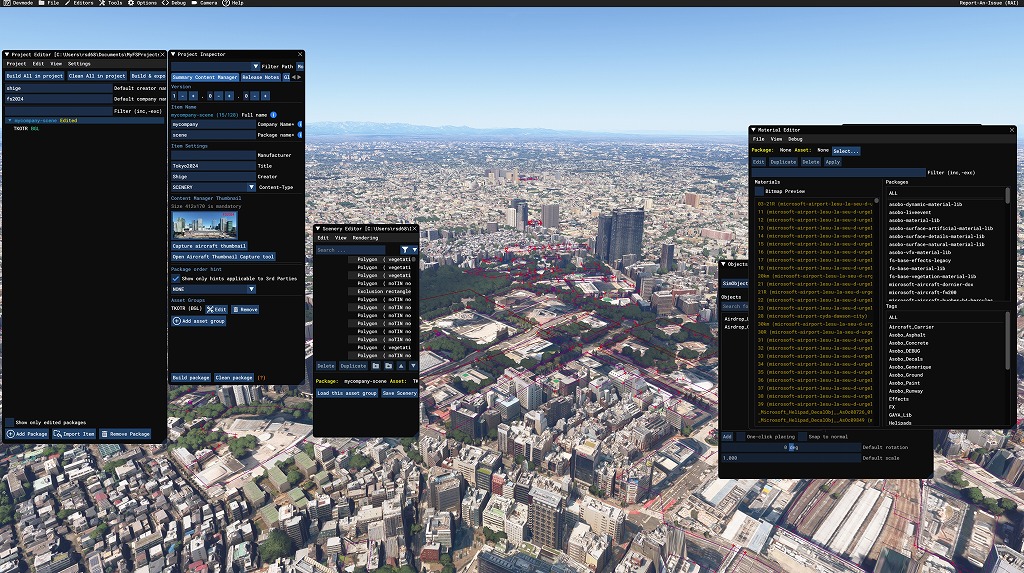This screenshot has height=573, width=1024.
Task: Enable Show only edited packages checkbox
Action: [x=10, y=423]
